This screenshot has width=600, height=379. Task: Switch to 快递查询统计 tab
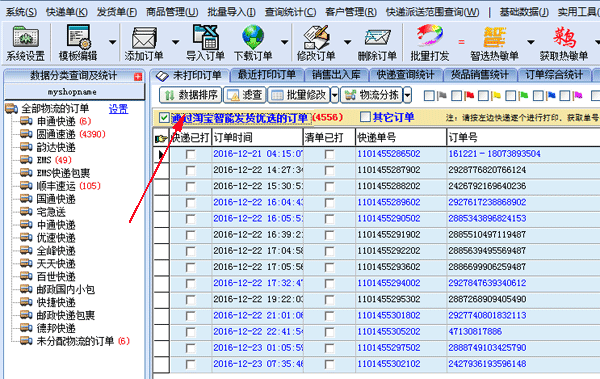point(405,75)
